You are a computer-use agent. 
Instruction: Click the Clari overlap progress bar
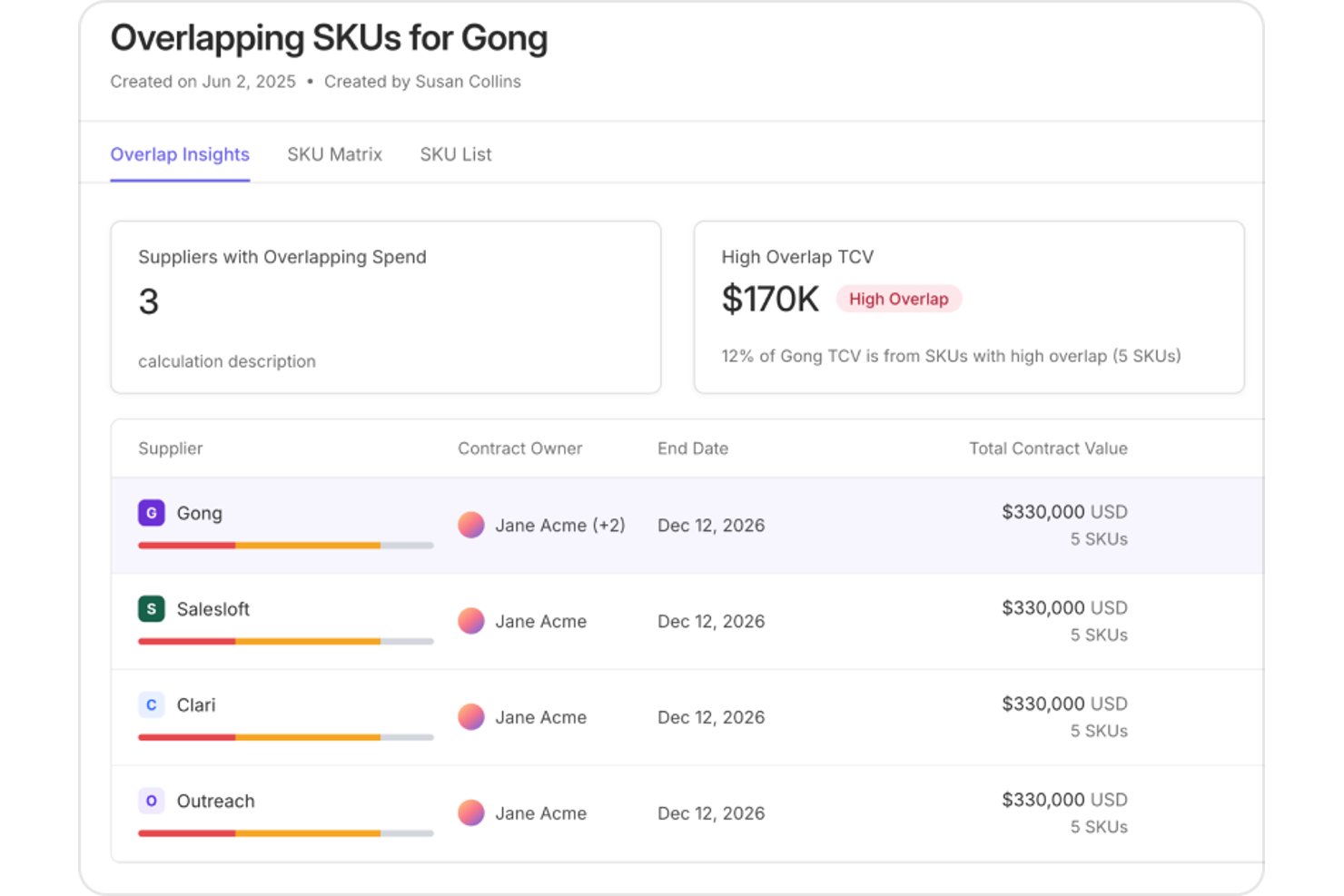coord(286,737)
